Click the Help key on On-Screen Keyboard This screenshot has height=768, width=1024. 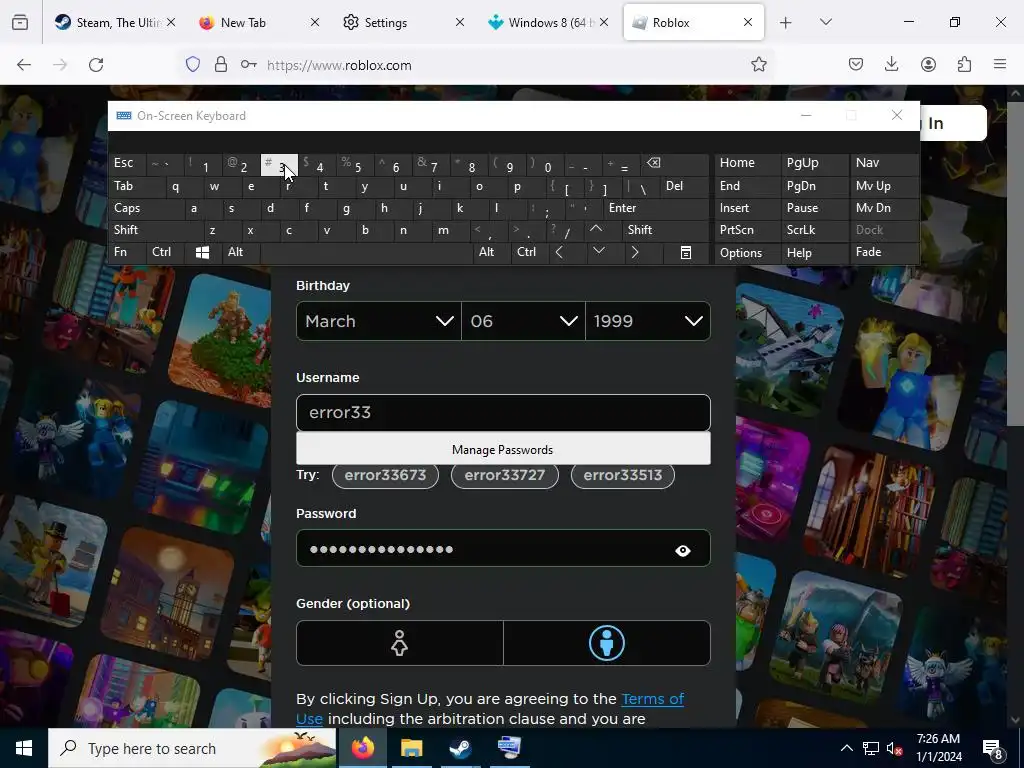tap(814, 252)
